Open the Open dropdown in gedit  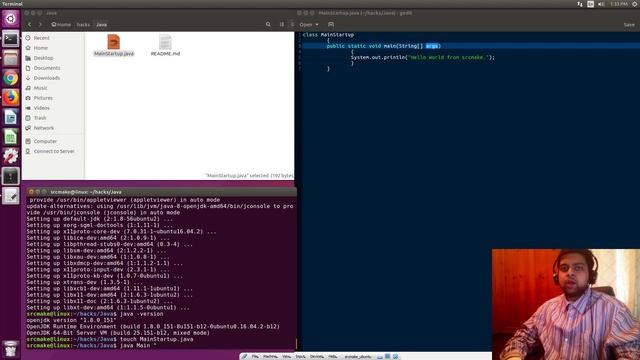[x=309, y=24]
